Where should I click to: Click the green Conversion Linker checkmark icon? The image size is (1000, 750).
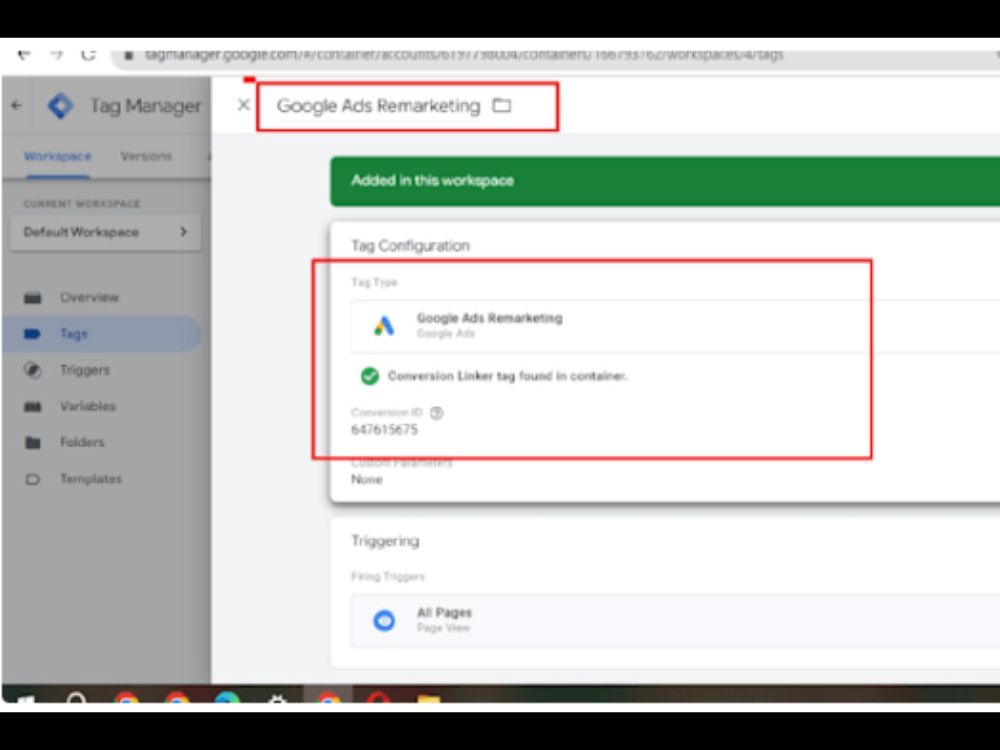click(x=370, y=376)
